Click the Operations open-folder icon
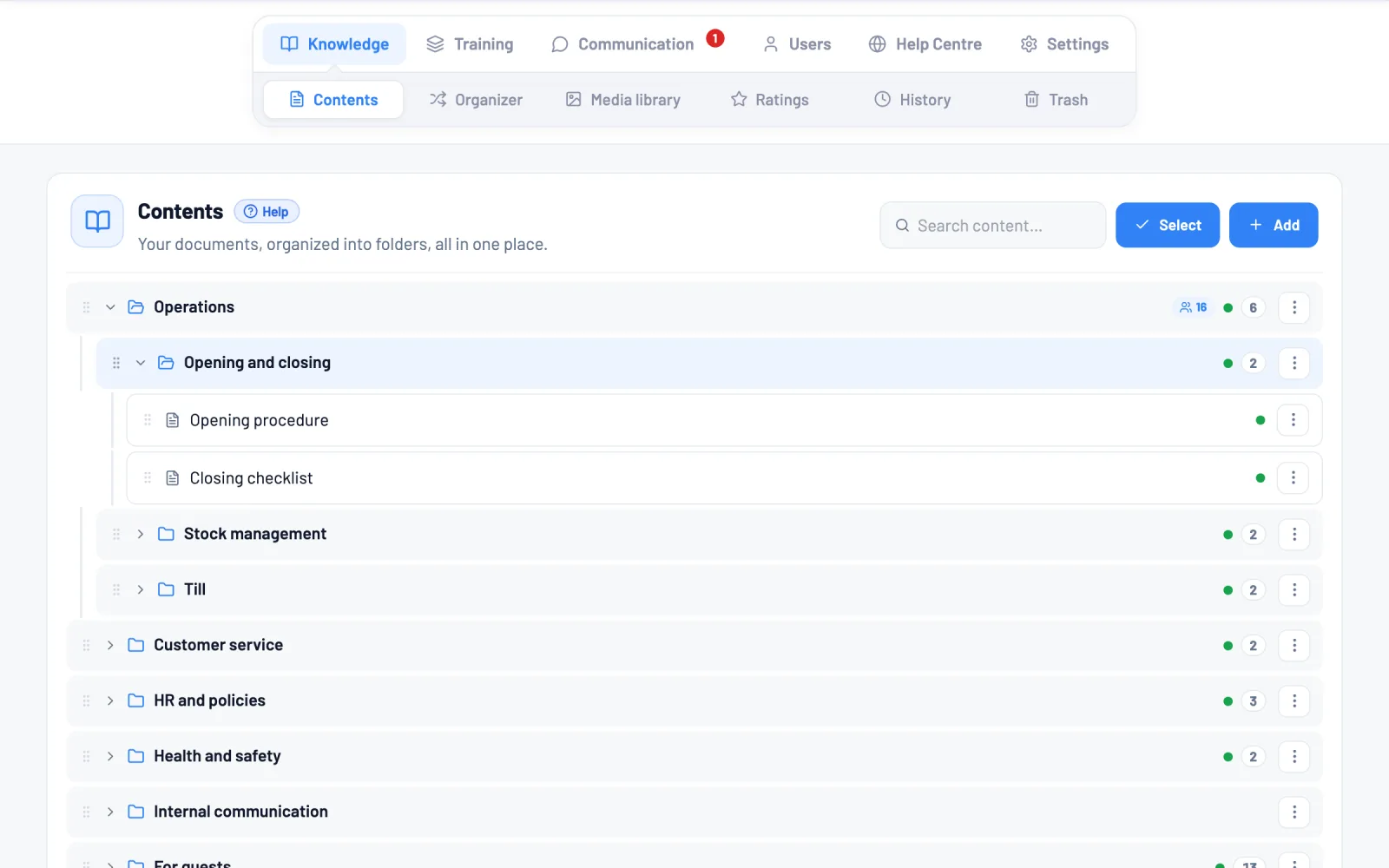This screenshot has width=1389, height=868. click(135, 307)
